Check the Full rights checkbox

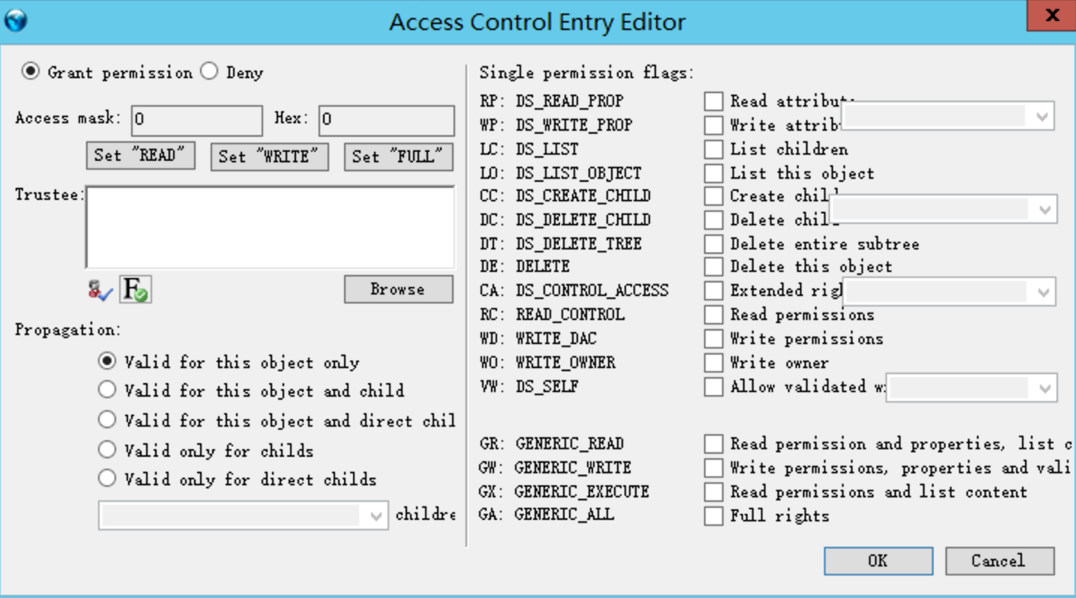click(714, 516)
